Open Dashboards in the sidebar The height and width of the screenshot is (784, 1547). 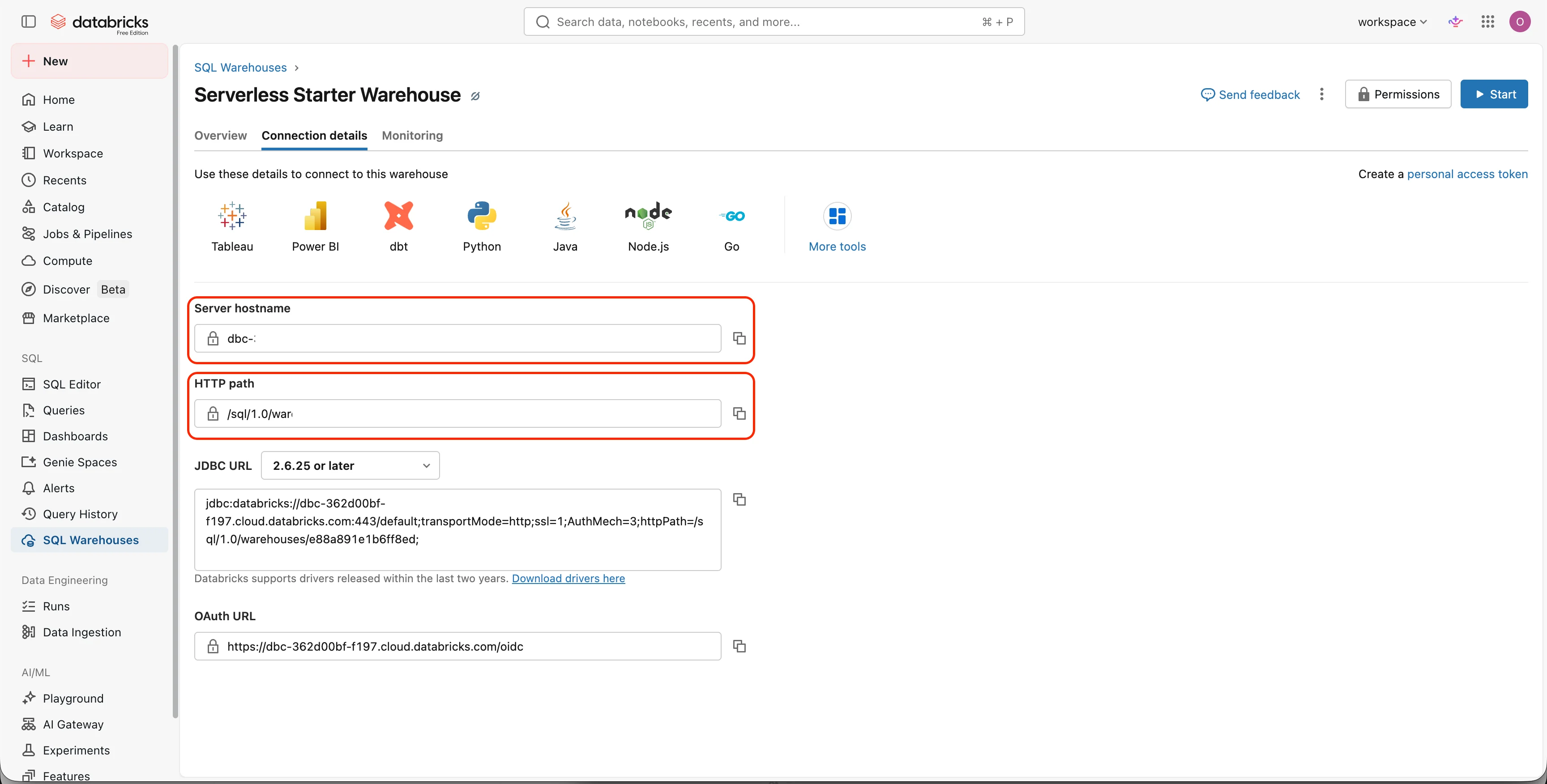(x=89, y=436)
